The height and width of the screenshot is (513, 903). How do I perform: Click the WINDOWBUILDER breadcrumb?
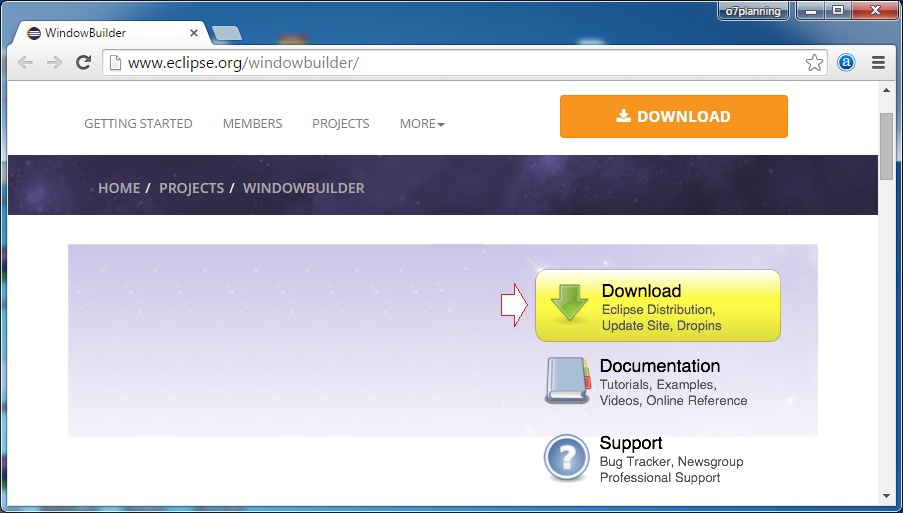[x=303, y=188]
